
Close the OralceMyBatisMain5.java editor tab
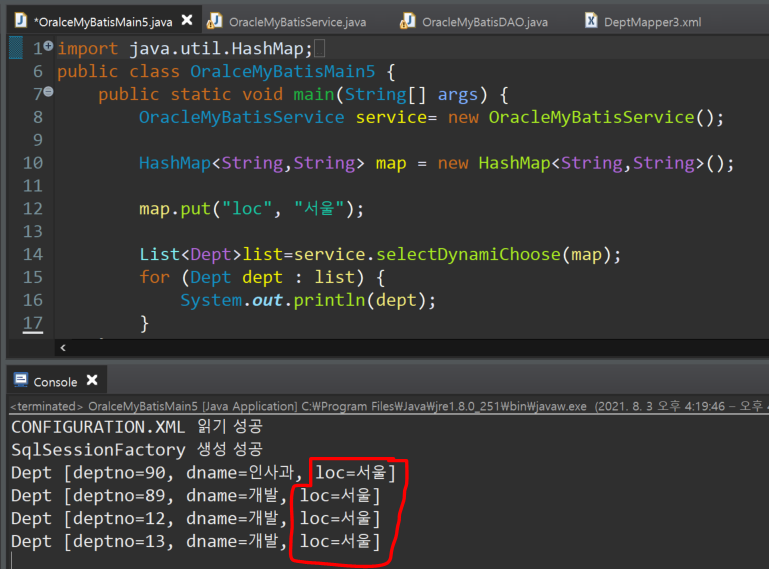point(187,20)
